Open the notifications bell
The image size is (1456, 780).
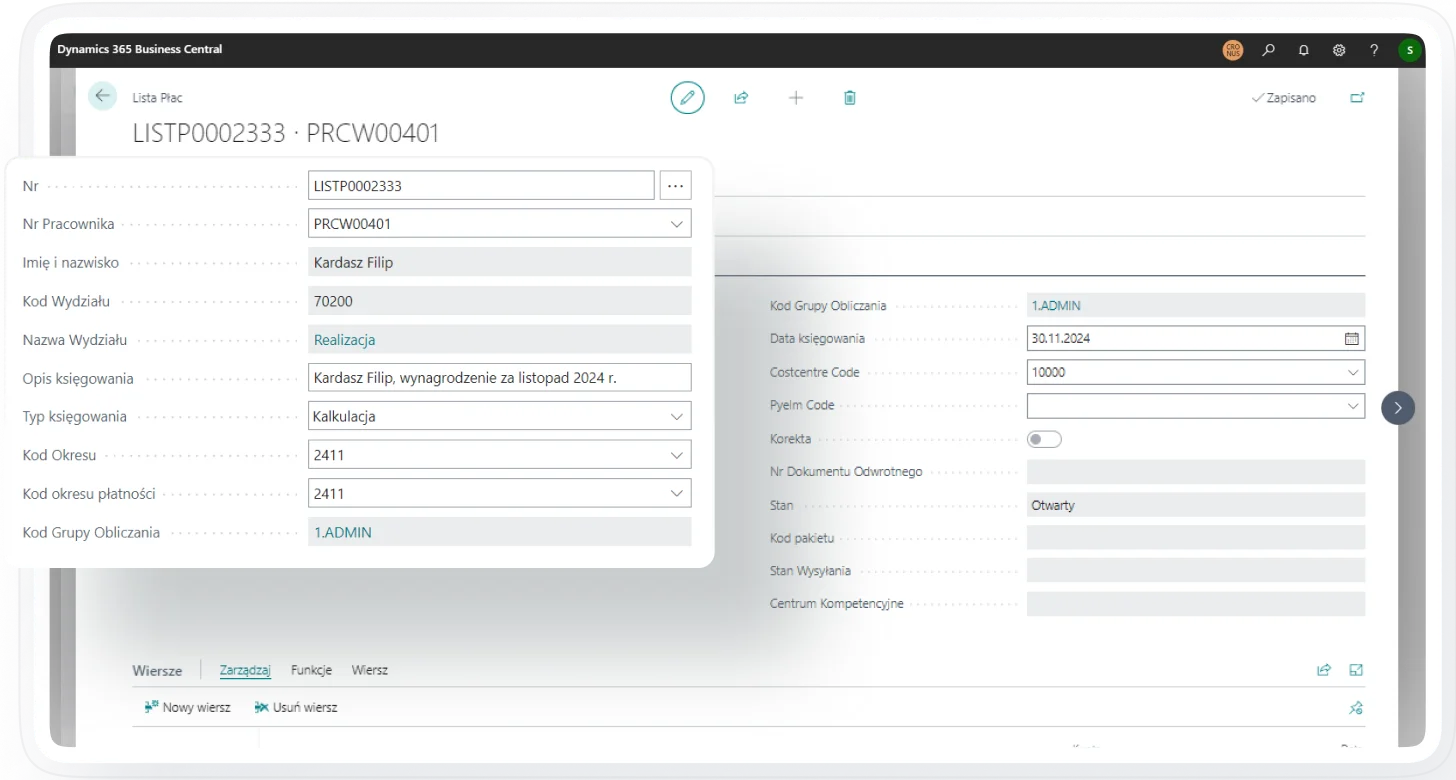[x=1304, y=50]
